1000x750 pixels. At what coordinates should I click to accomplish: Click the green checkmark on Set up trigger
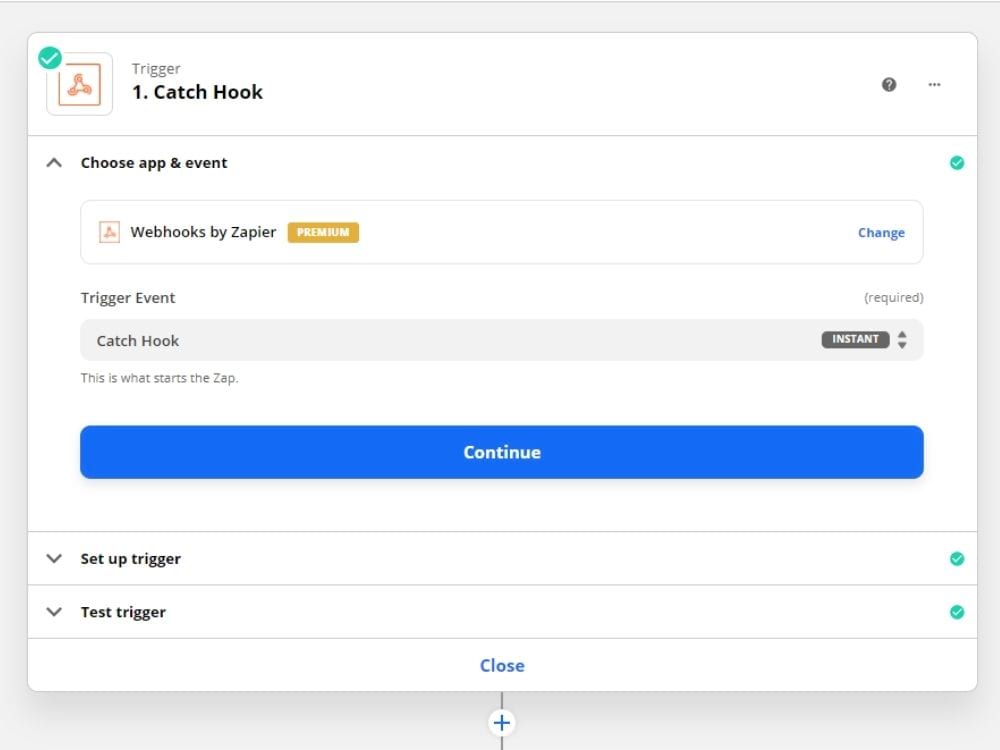click(957, 559)
